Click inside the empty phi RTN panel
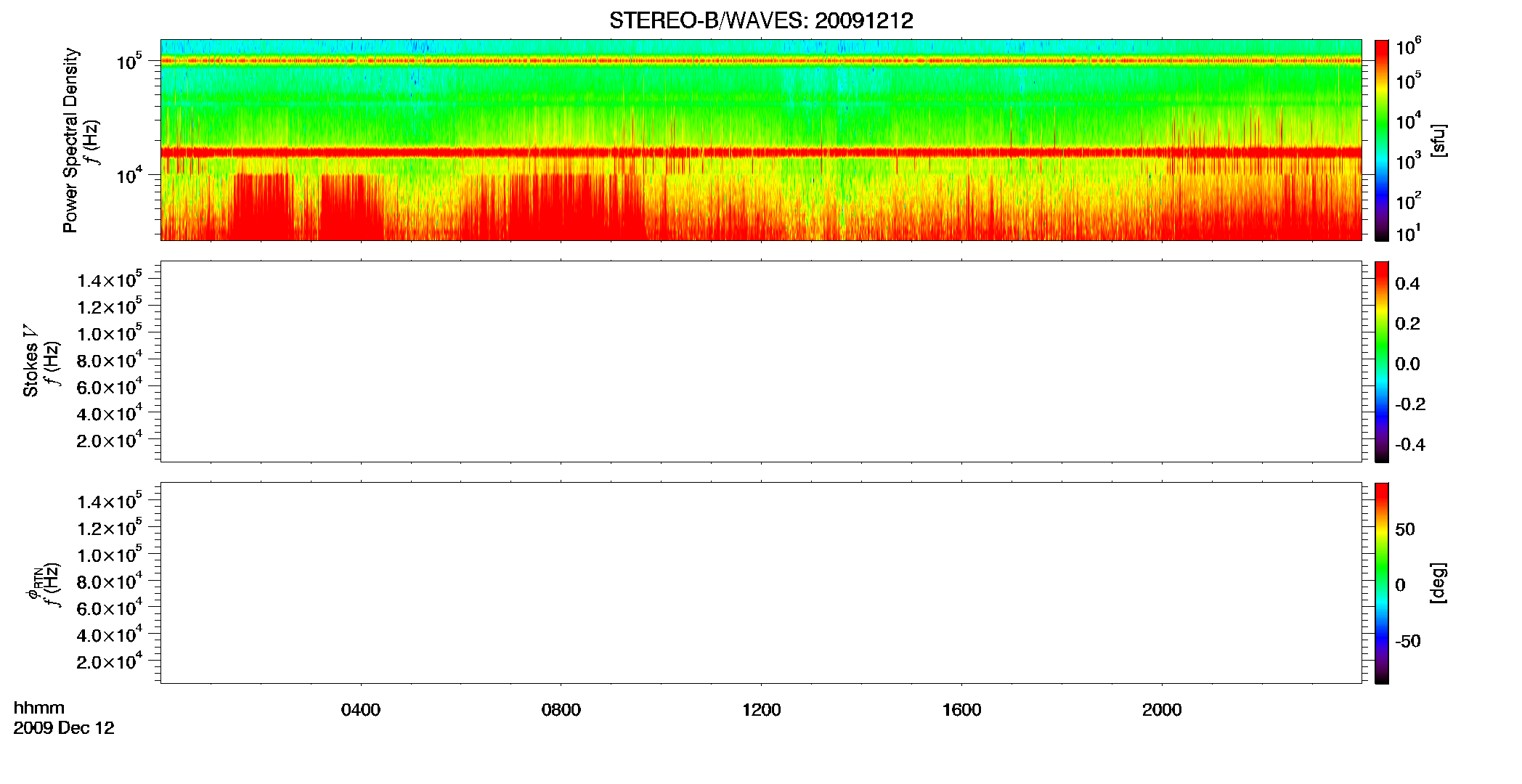 [x=761, y=583]
